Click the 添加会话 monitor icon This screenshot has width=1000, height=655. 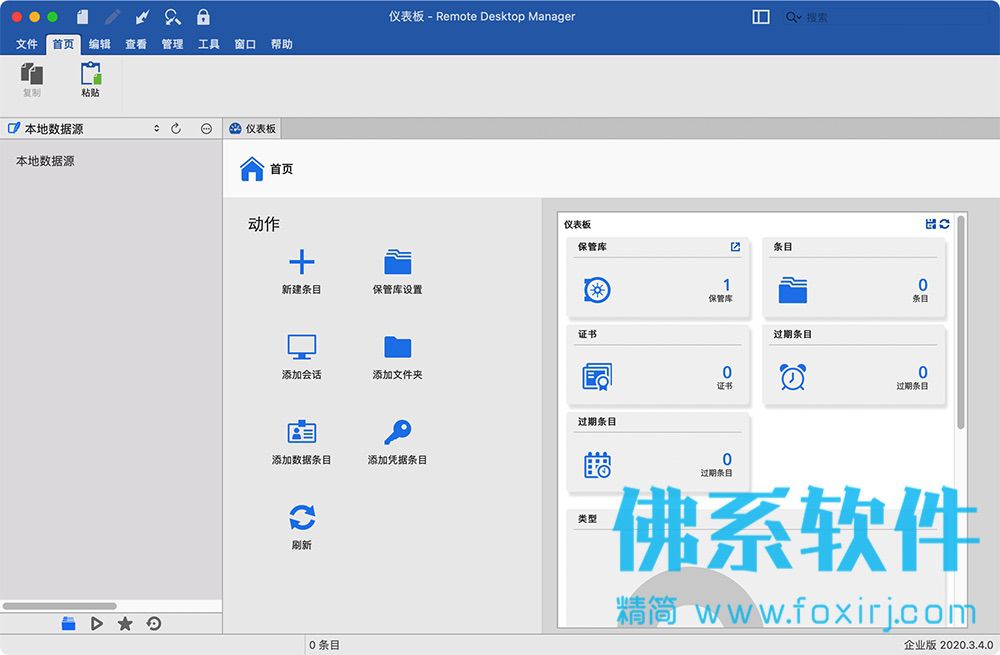tap(302, 347)
